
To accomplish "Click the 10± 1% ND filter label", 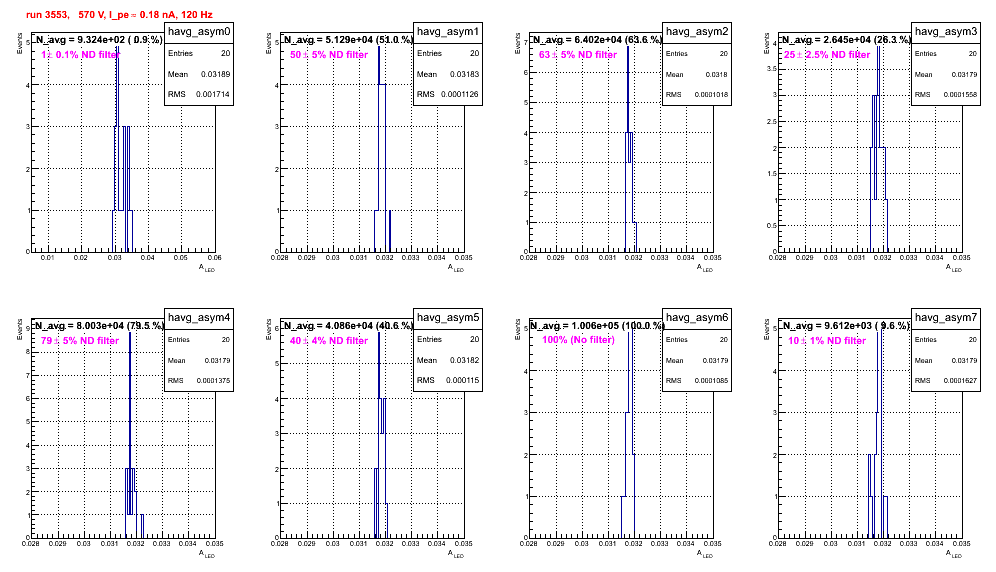I will pos(827,341).
